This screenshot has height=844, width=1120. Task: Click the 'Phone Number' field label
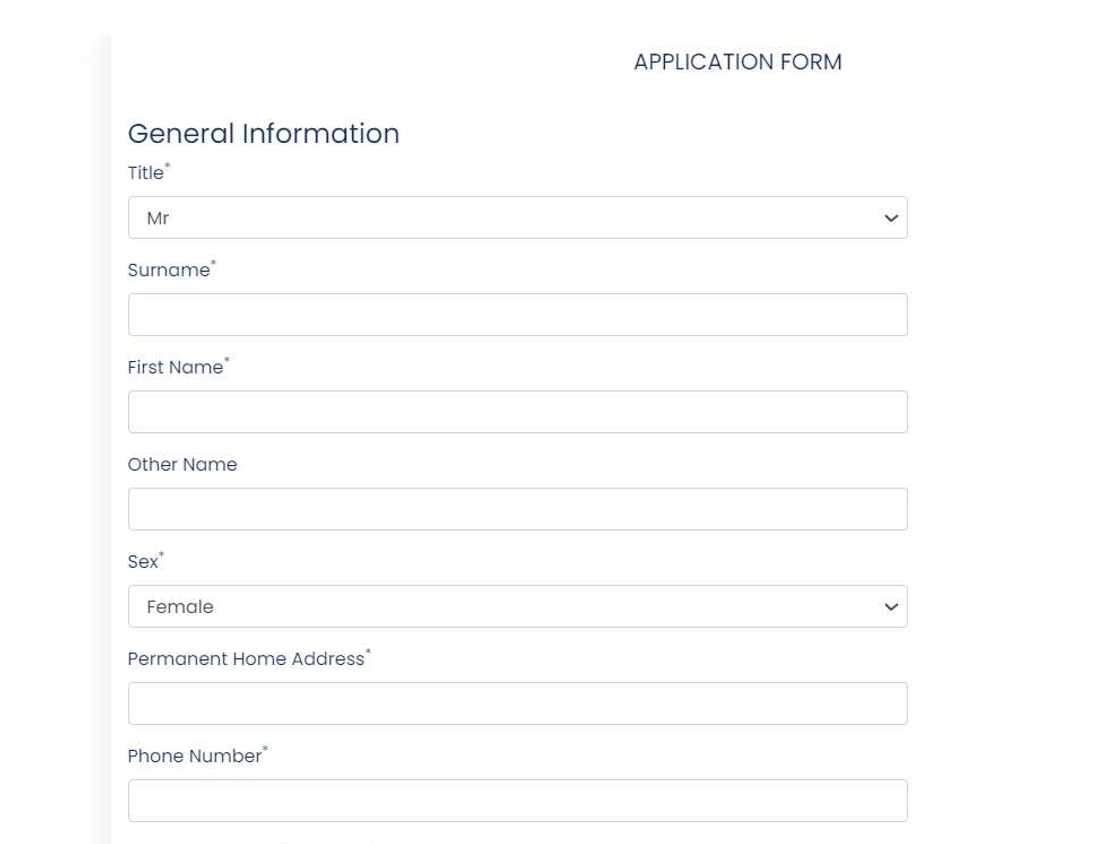pyautogui.click(x=194, y=756)
